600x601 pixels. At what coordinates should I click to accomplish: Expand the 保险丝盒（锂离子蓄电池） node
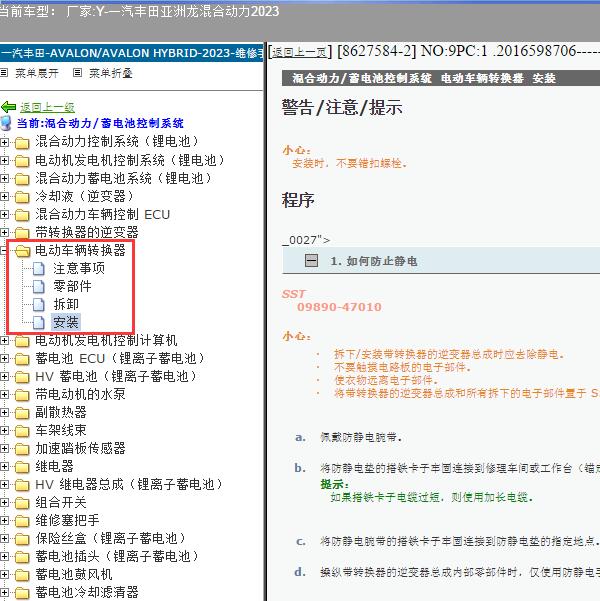pos(4,539)
